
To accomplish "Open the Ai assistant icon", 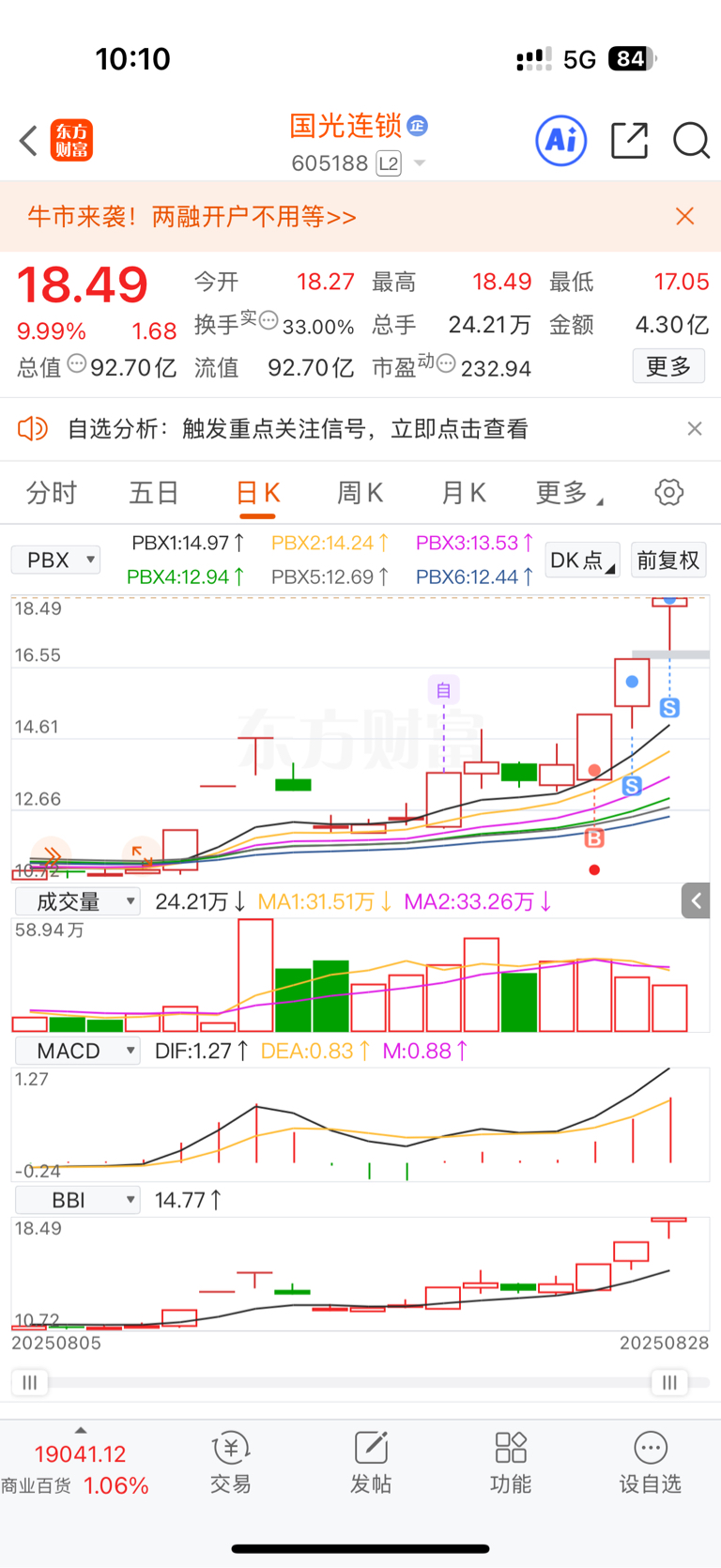I will pyautogui.click(x=561, y=141).
